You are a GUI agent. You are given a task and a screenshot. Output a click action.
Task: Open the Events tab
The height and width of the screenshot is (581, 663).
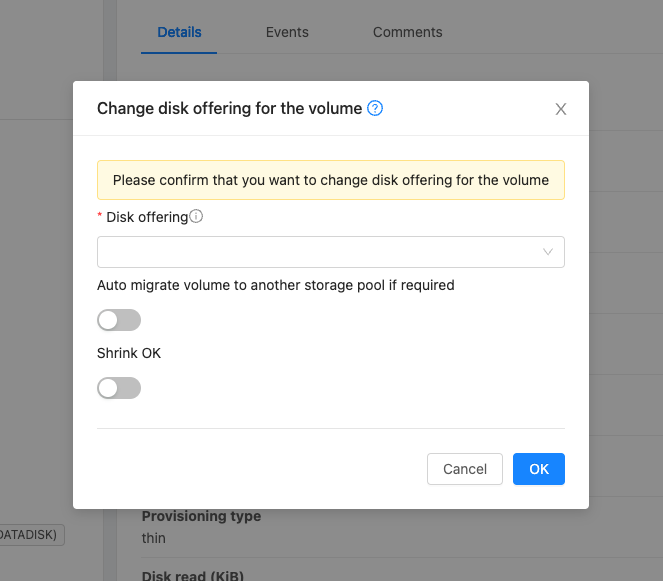point(287,32)
